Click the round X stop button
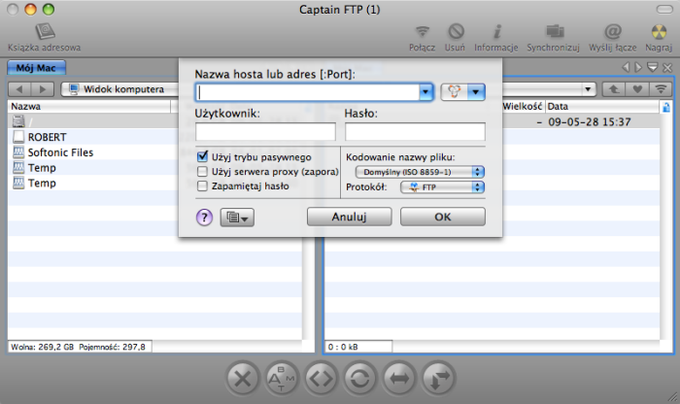 242,378
